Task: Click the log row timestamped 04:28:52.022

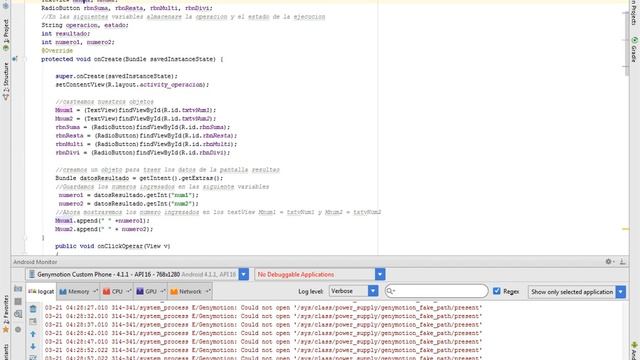Action: [x=263, y=350]
